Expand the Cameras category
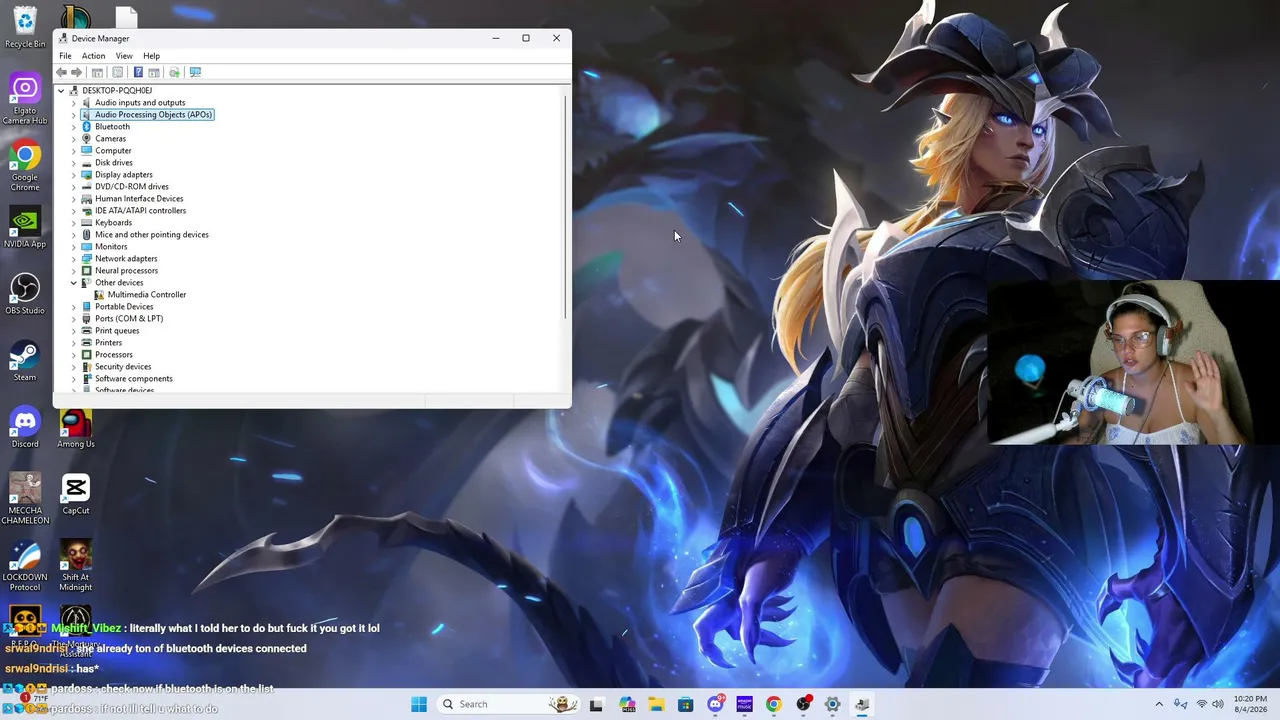This screenshot has width=1280, height=720. (x=73, y=139)
